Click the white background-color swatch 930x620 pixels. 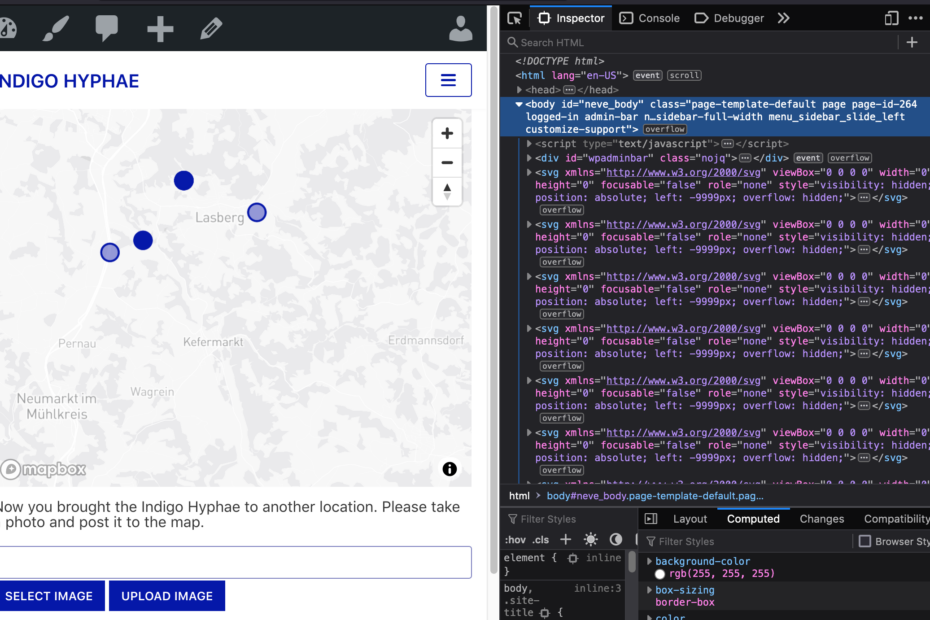(x=660, y=574)
